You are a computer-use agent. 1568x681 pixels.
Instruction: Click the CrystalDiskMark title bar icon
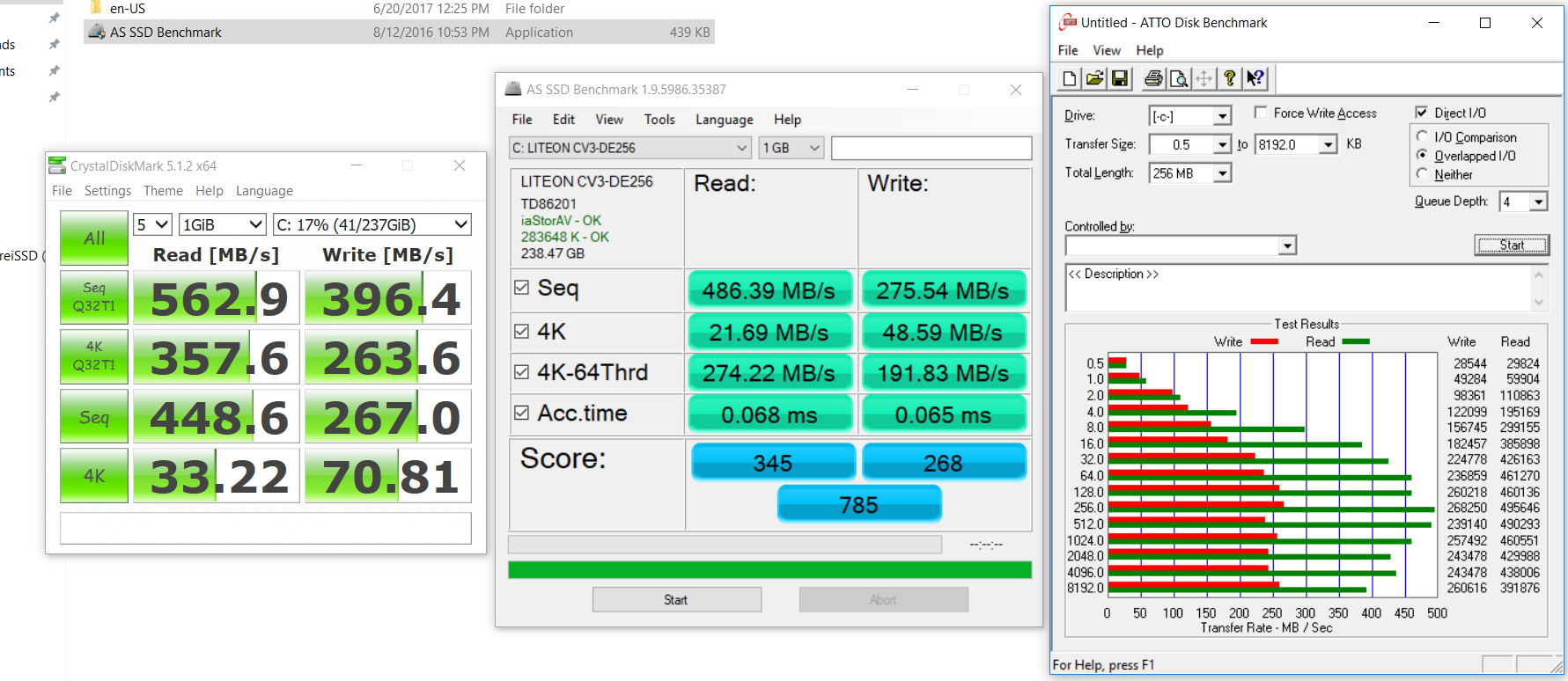(x=57, y=165)
